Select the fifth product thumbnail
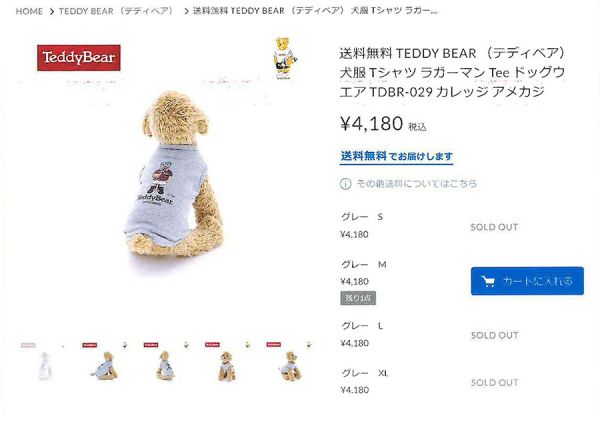The width and height of the screenshot is (600, 430). click(x=289, y=362)
